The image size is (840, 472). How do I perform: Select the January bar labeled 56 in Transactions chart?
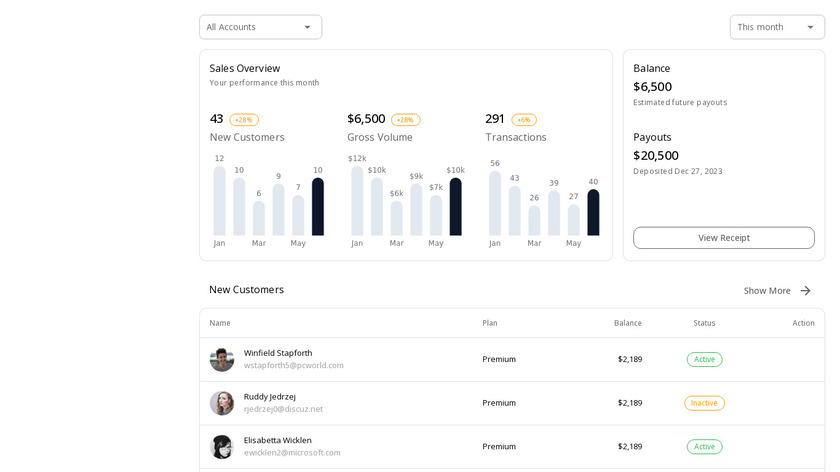[x=494, y=203]
